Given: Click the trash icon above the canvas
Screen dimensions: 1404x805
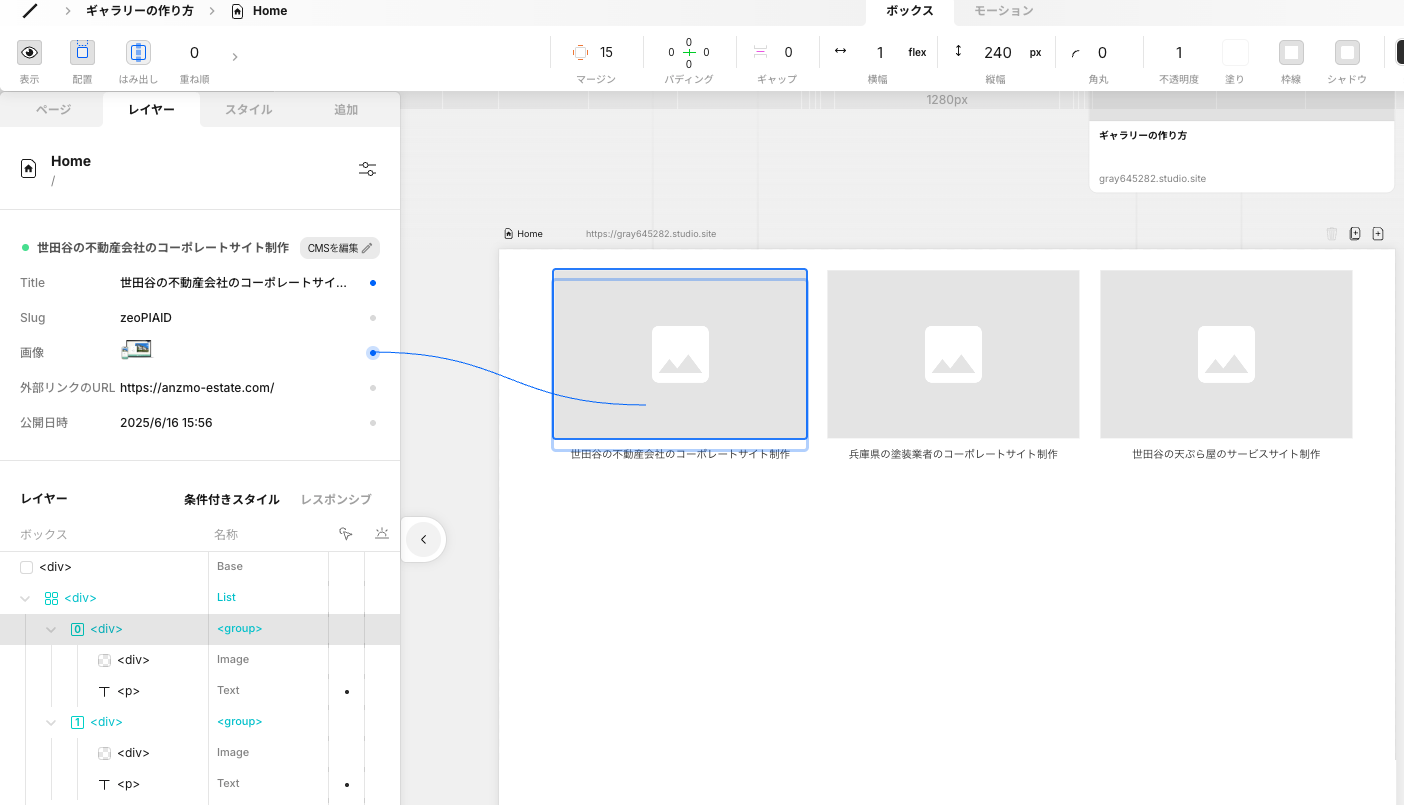Looking at the screenshot, I should (1331, 234).
